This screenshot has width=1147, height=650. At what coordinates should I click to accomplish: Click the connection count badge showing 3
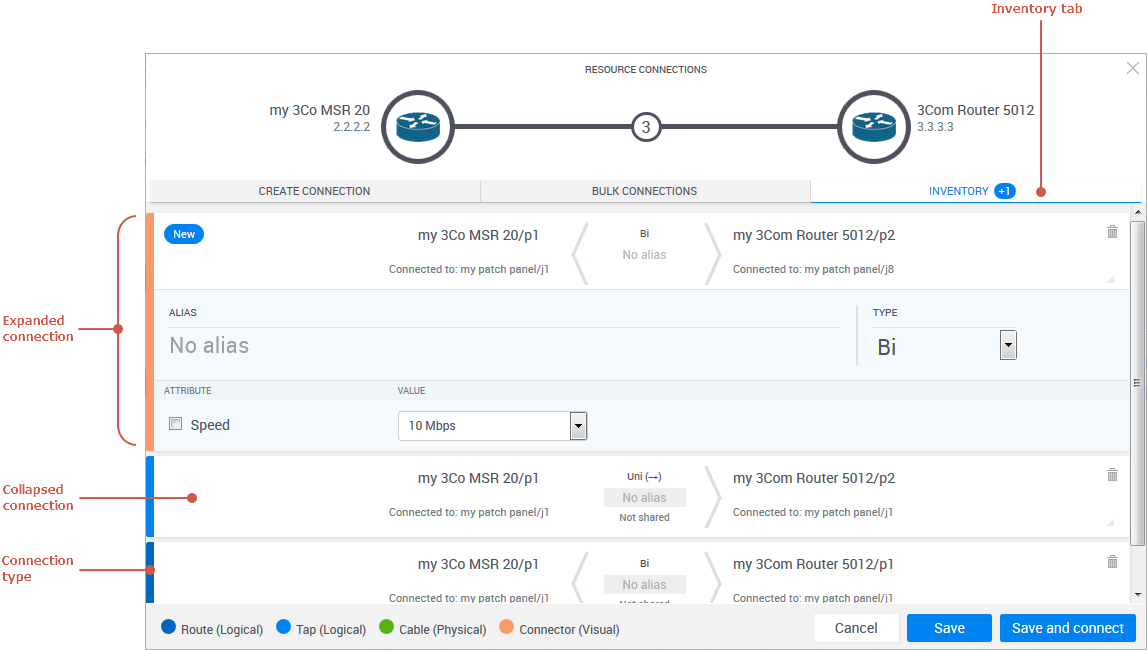click(x=646, y=127)
